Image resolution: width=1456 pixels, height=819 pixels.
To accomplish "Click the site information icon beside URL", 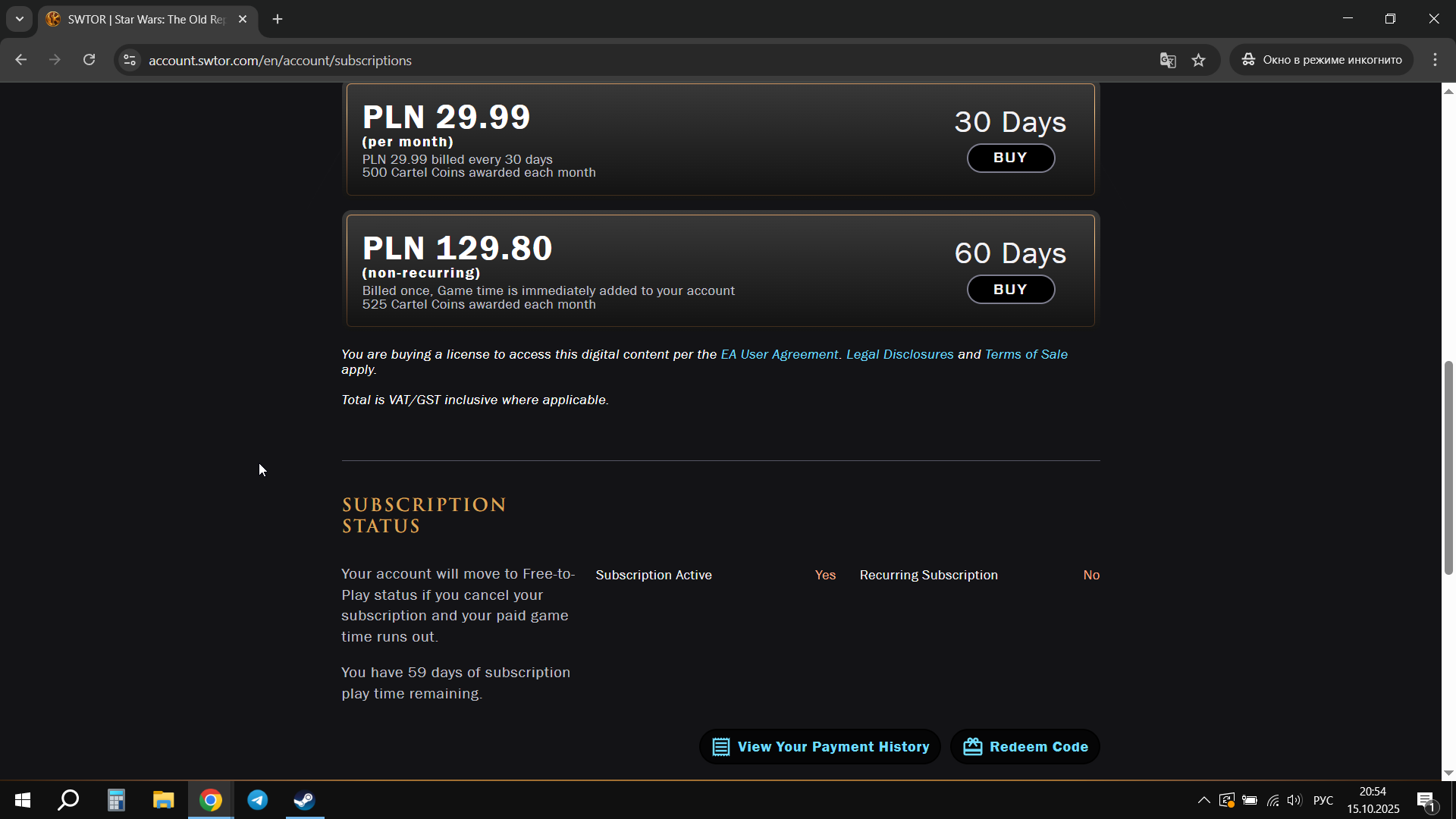I will click(130, 61).
